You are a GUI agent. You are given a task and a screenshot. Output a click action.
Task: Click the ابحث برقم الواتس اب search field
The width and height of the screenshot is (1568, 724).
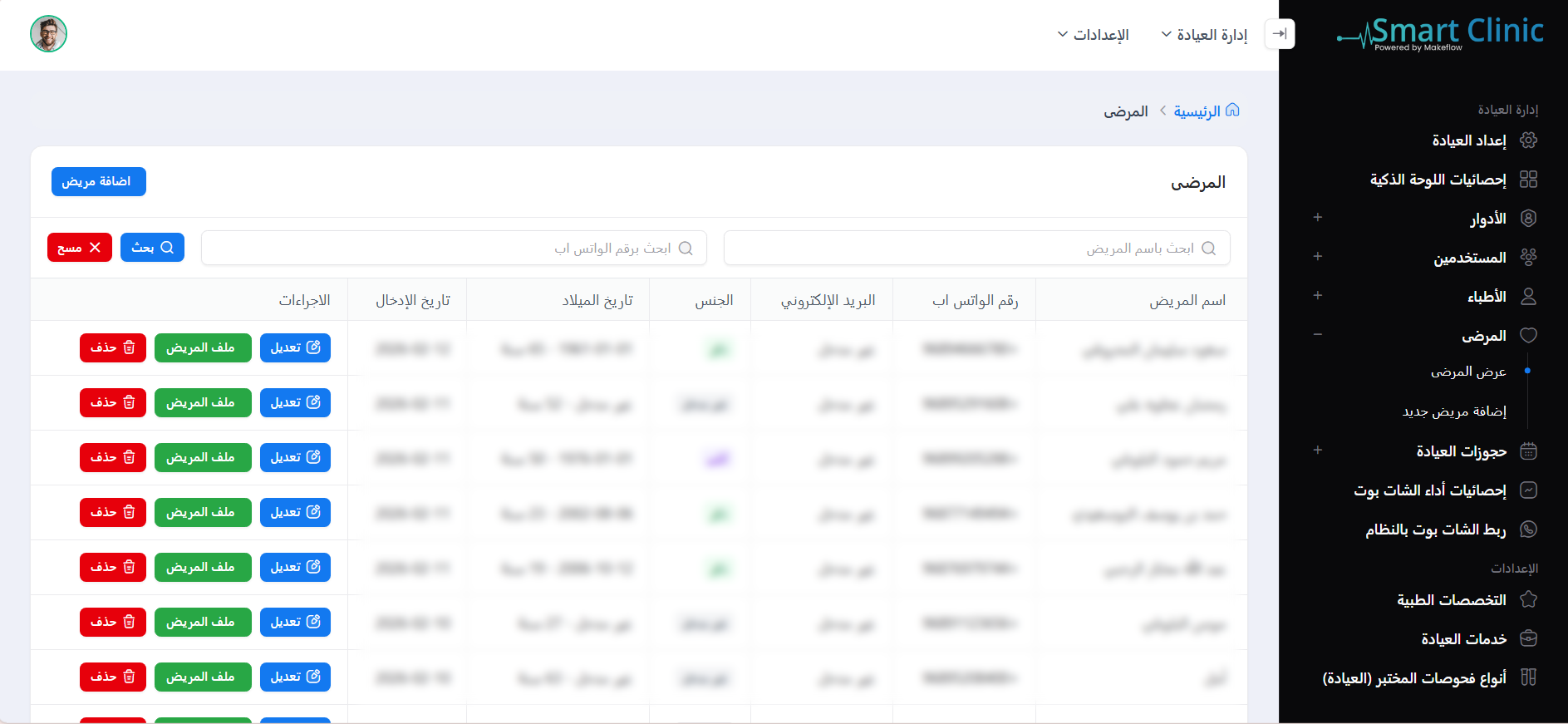click(x=455, y=249)
